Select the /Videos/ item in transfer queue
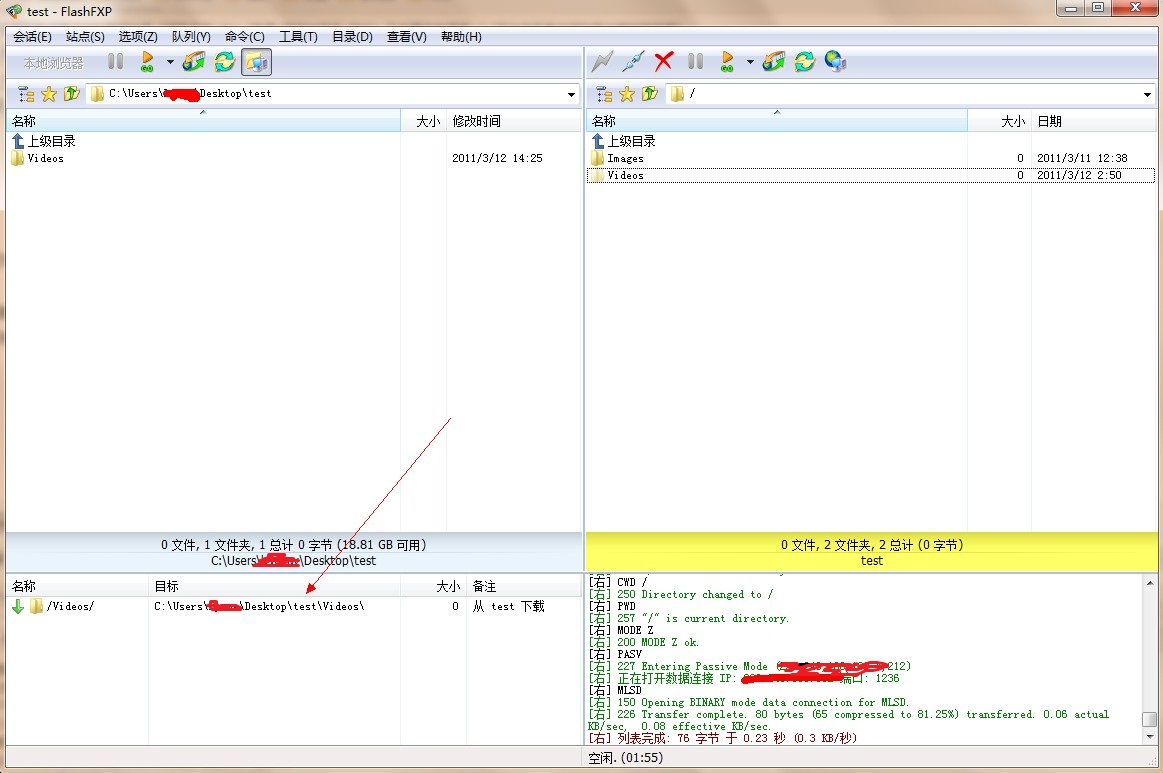This screenshot has width=1163, height=773. coord(70,606)
